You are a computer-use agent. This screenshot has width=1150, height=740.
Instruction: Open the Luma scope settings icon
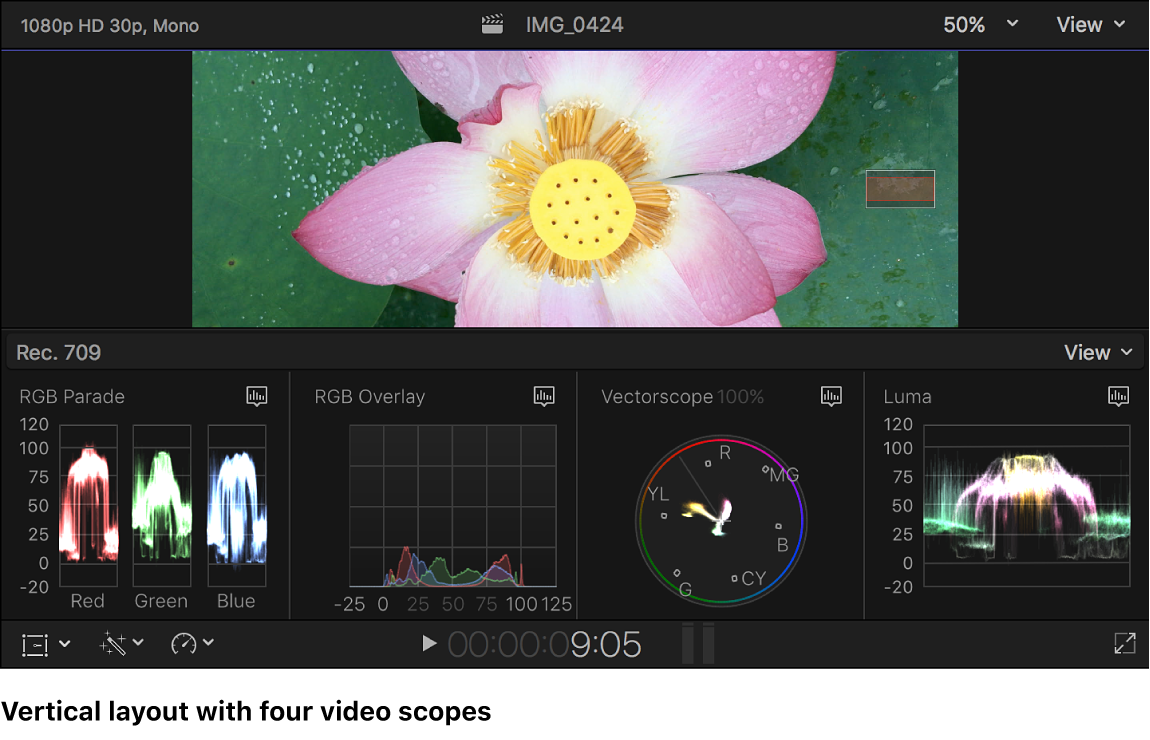point(1117,396)
